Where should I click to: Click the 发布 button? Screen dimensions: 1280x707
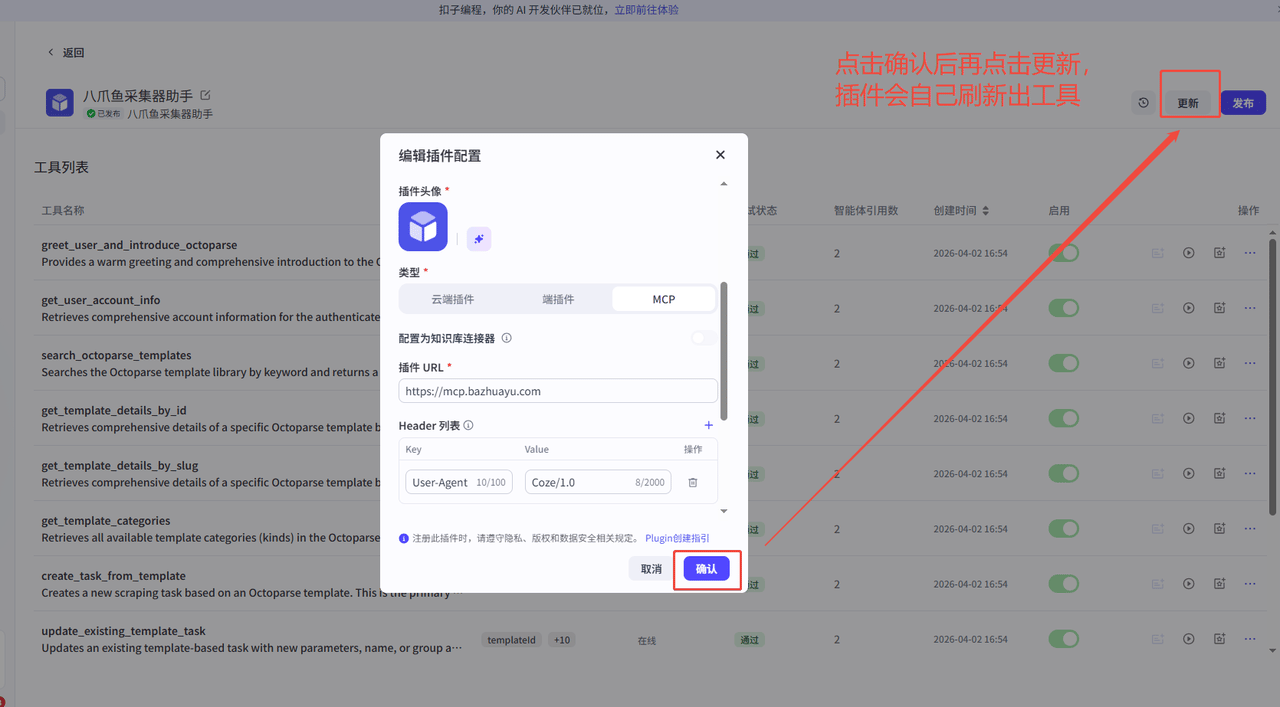[x=1243, y=103]
